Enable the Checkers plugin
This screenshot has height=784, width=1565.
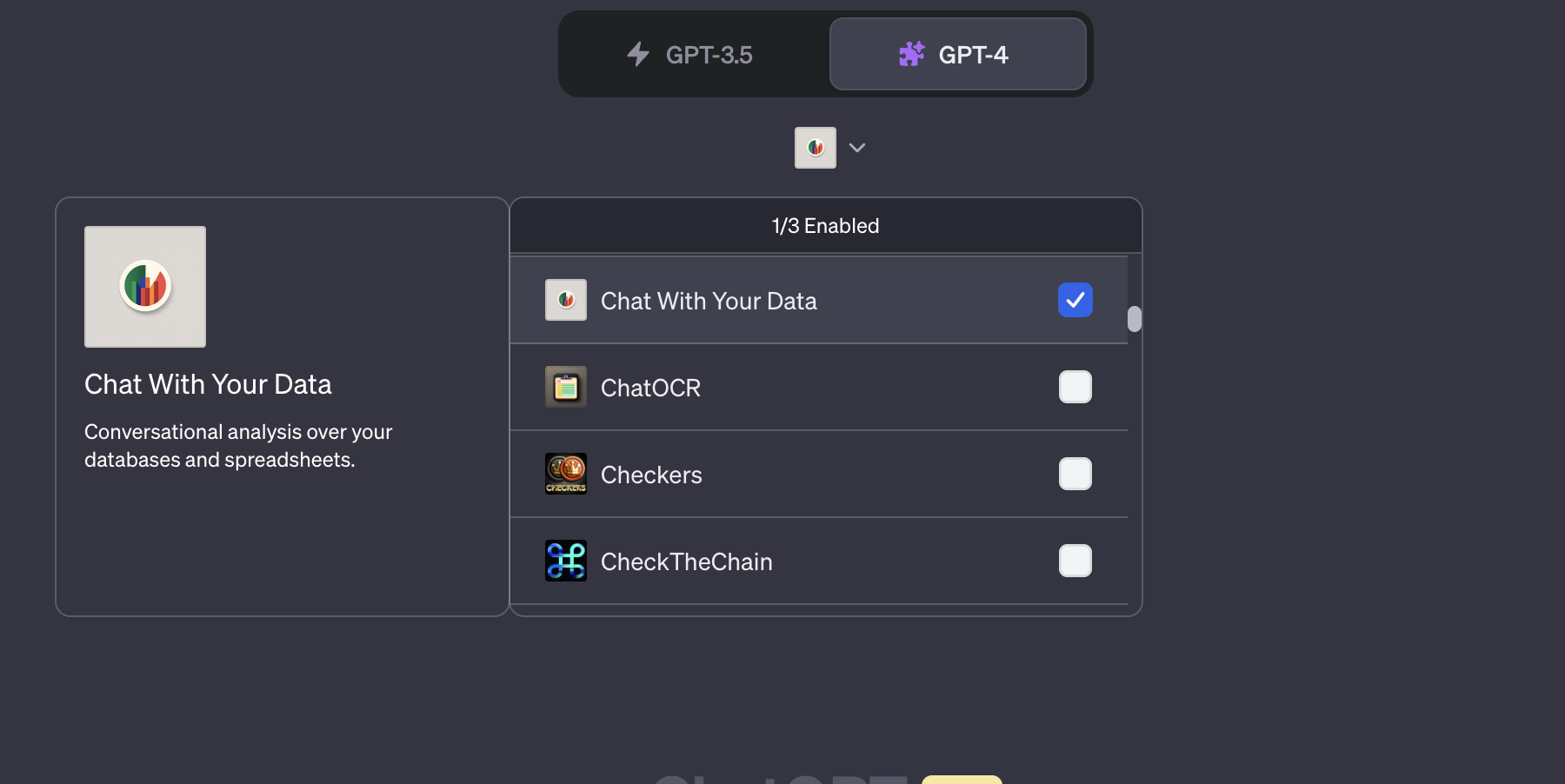click(x=1076, y=475)
